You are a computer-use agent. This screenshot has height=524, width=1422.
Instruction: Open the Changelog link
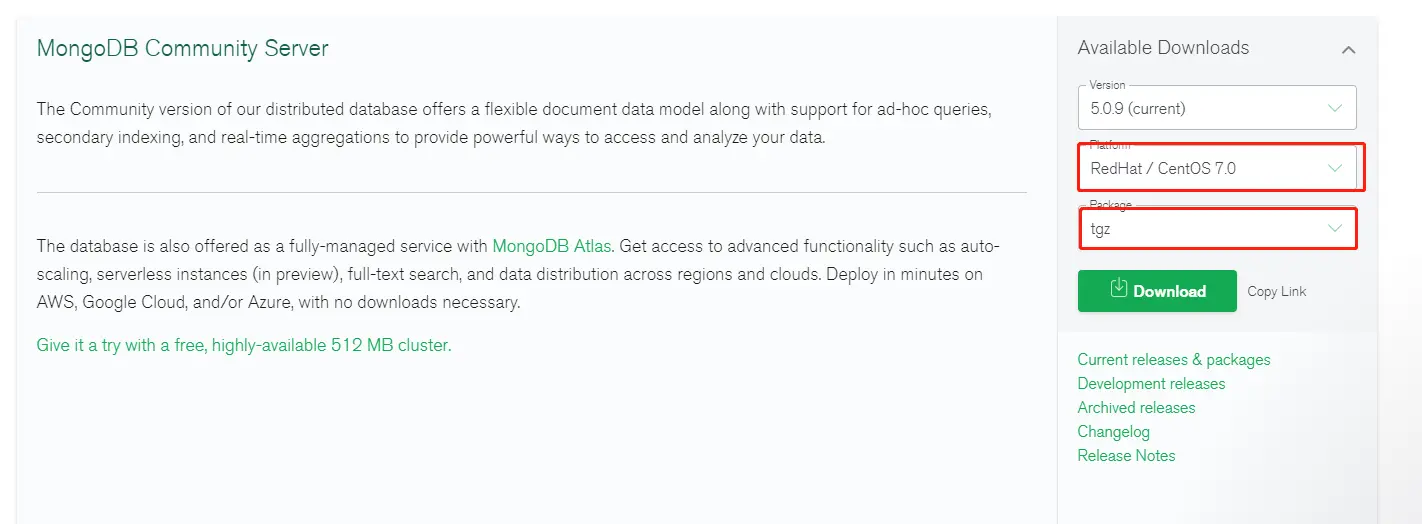(1114, 431)
